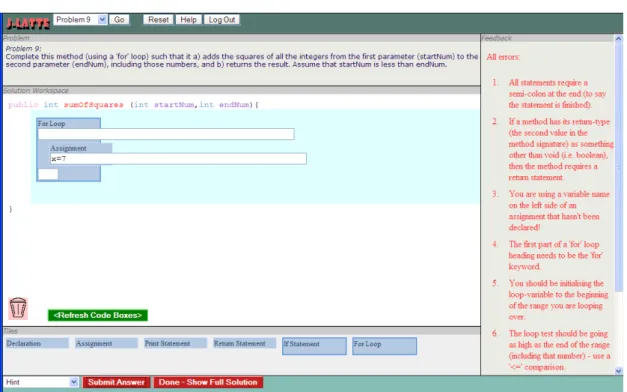
Task: Select the Assignment tile in Tiles panel
Action: (x=106, y=343)
